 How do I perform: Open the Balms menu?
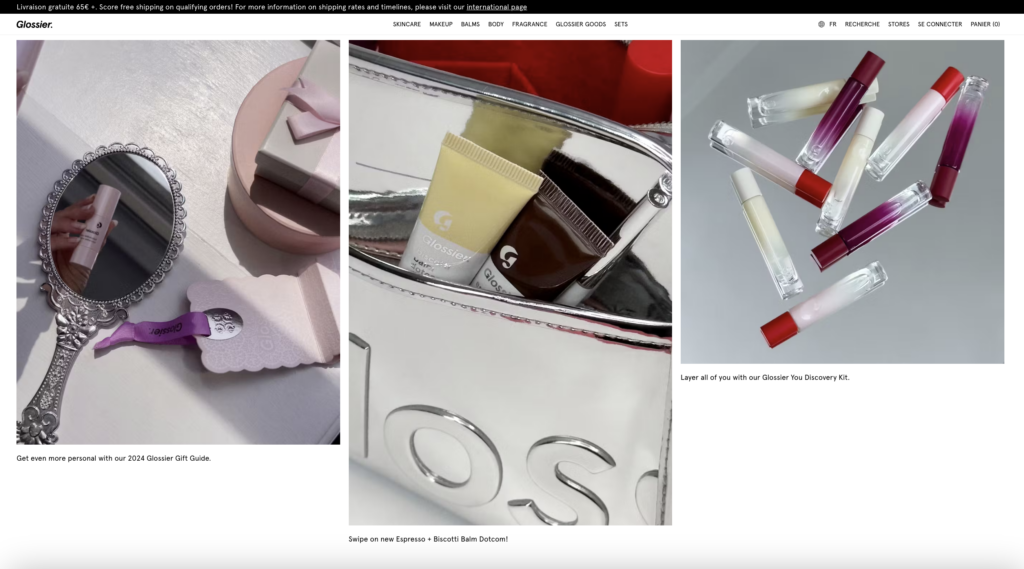click(470, 24)
